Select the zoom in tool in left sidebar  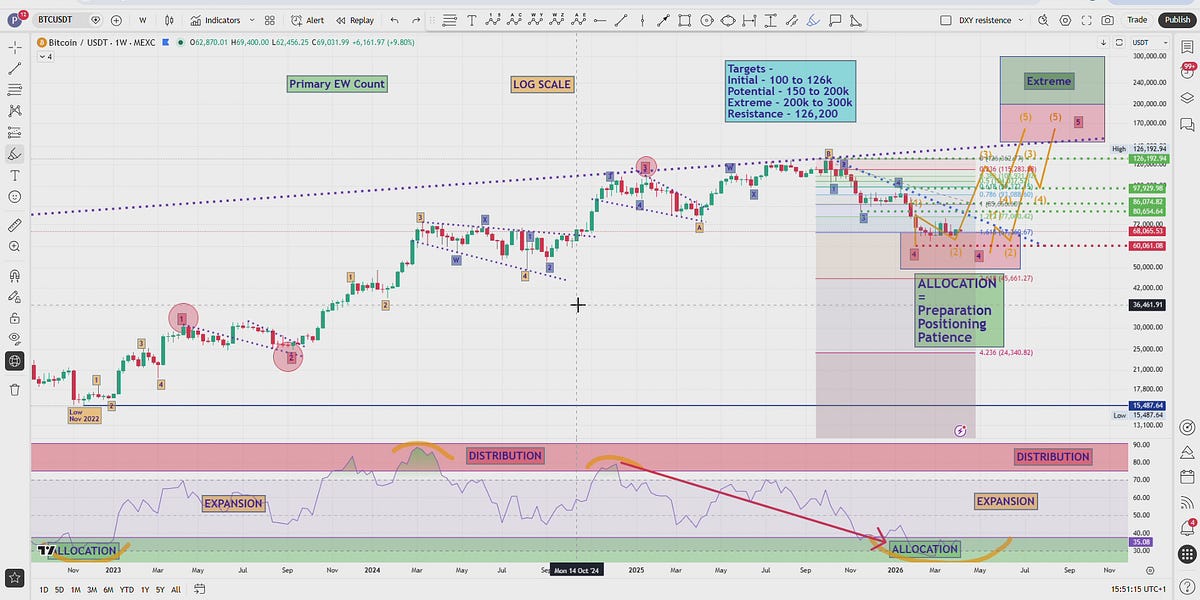point(15,247)
